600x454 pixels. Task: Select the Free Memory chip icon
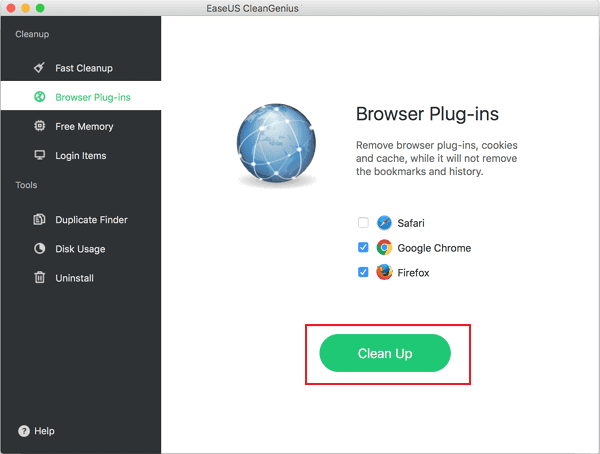39,127
